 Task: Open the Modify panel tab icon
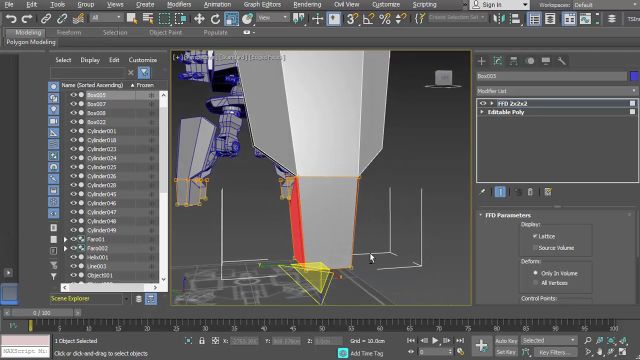498,61
